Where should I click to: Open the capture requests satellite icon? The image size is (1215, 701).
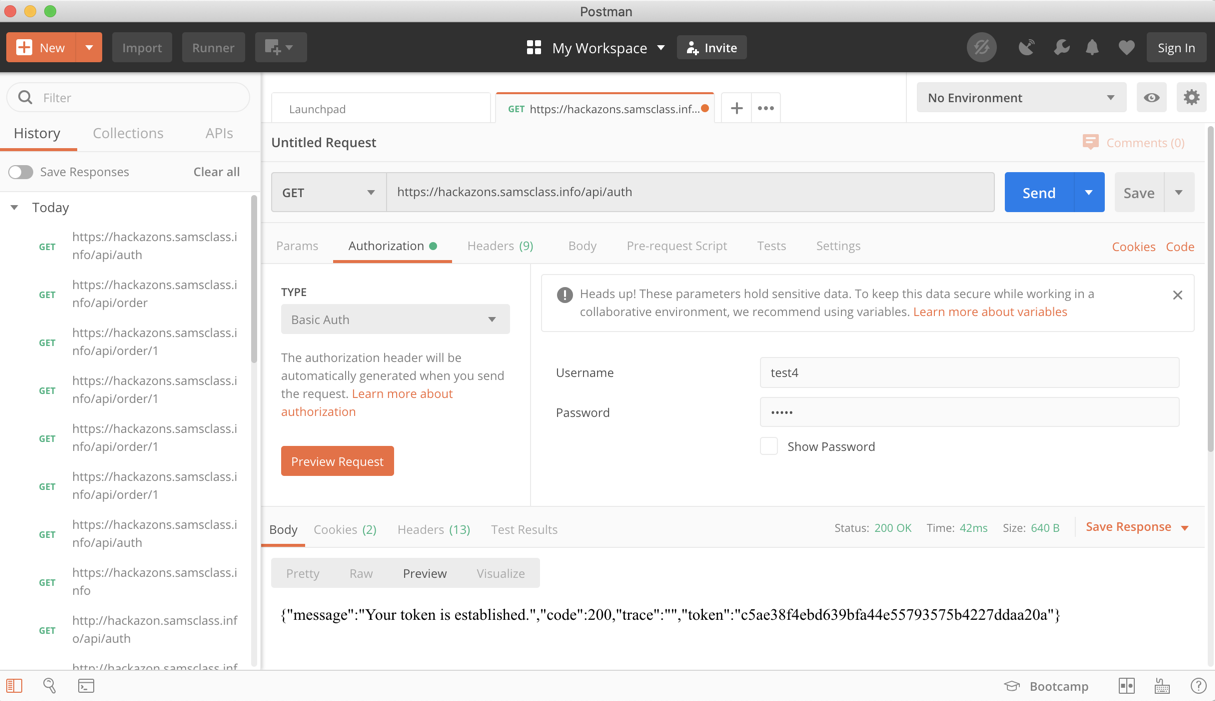1027,47
